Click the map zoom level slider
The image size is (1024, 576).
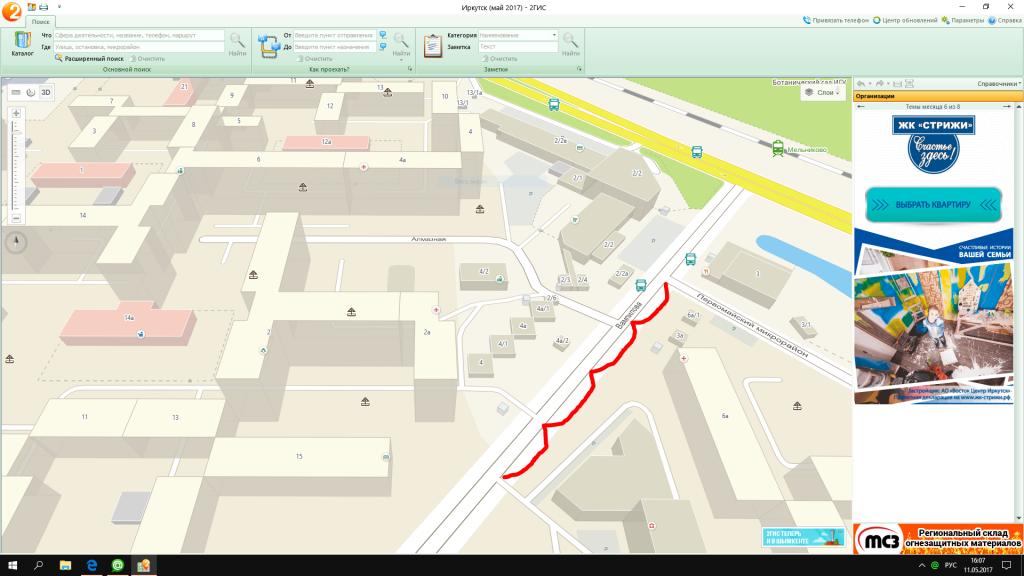pos(16,165)
